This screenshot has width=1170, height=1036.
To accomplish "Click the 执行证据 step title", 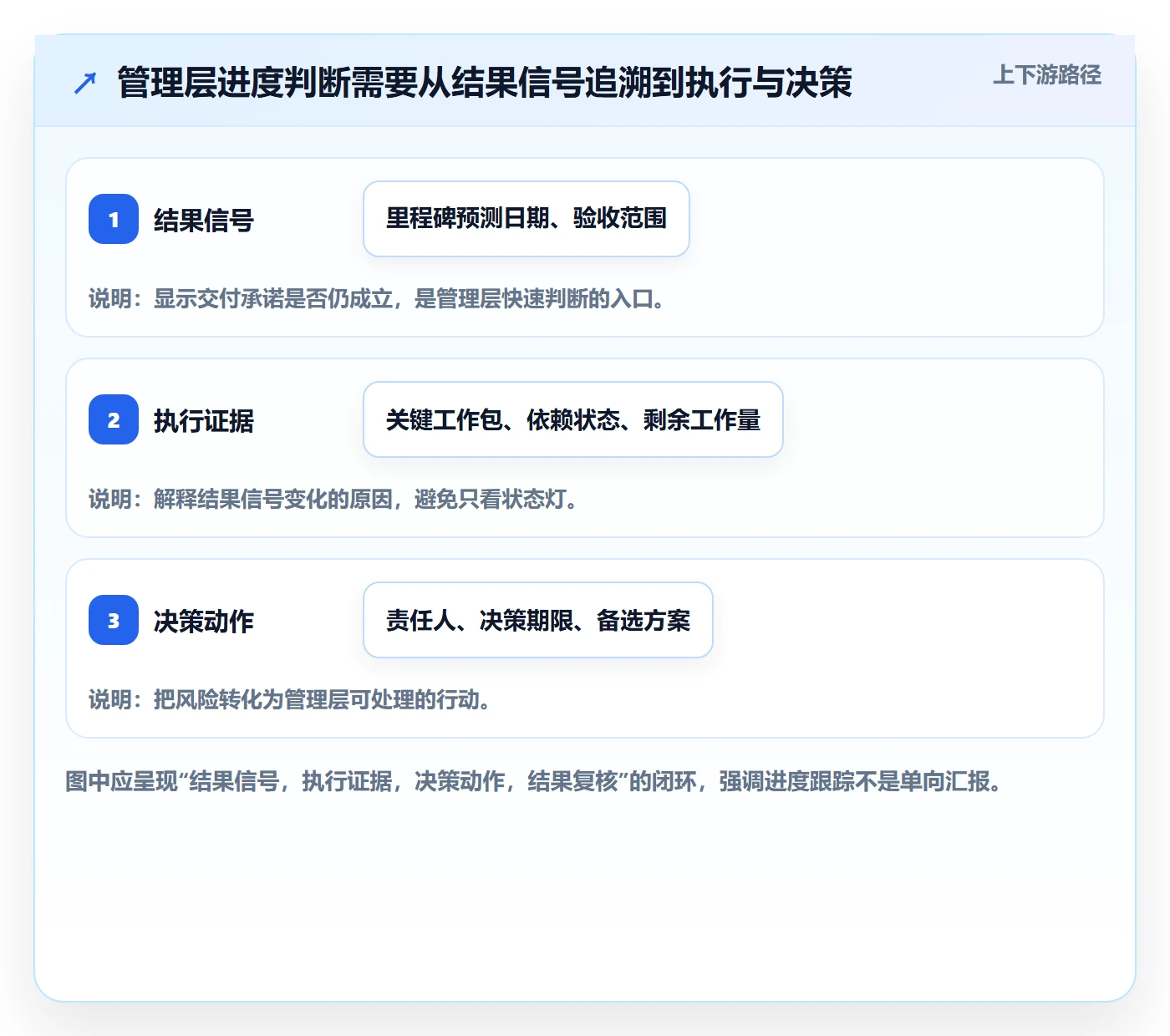I will [x=204, y=421].
